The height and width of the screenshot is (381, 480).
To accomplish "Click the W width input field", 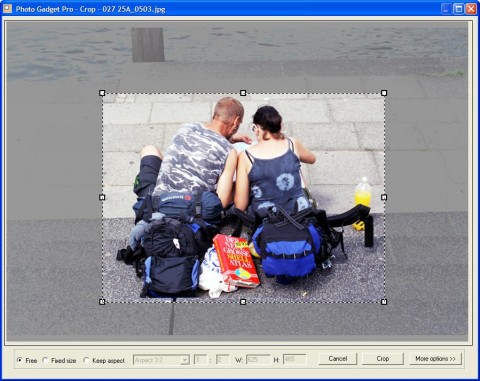I will click(258, 360).
